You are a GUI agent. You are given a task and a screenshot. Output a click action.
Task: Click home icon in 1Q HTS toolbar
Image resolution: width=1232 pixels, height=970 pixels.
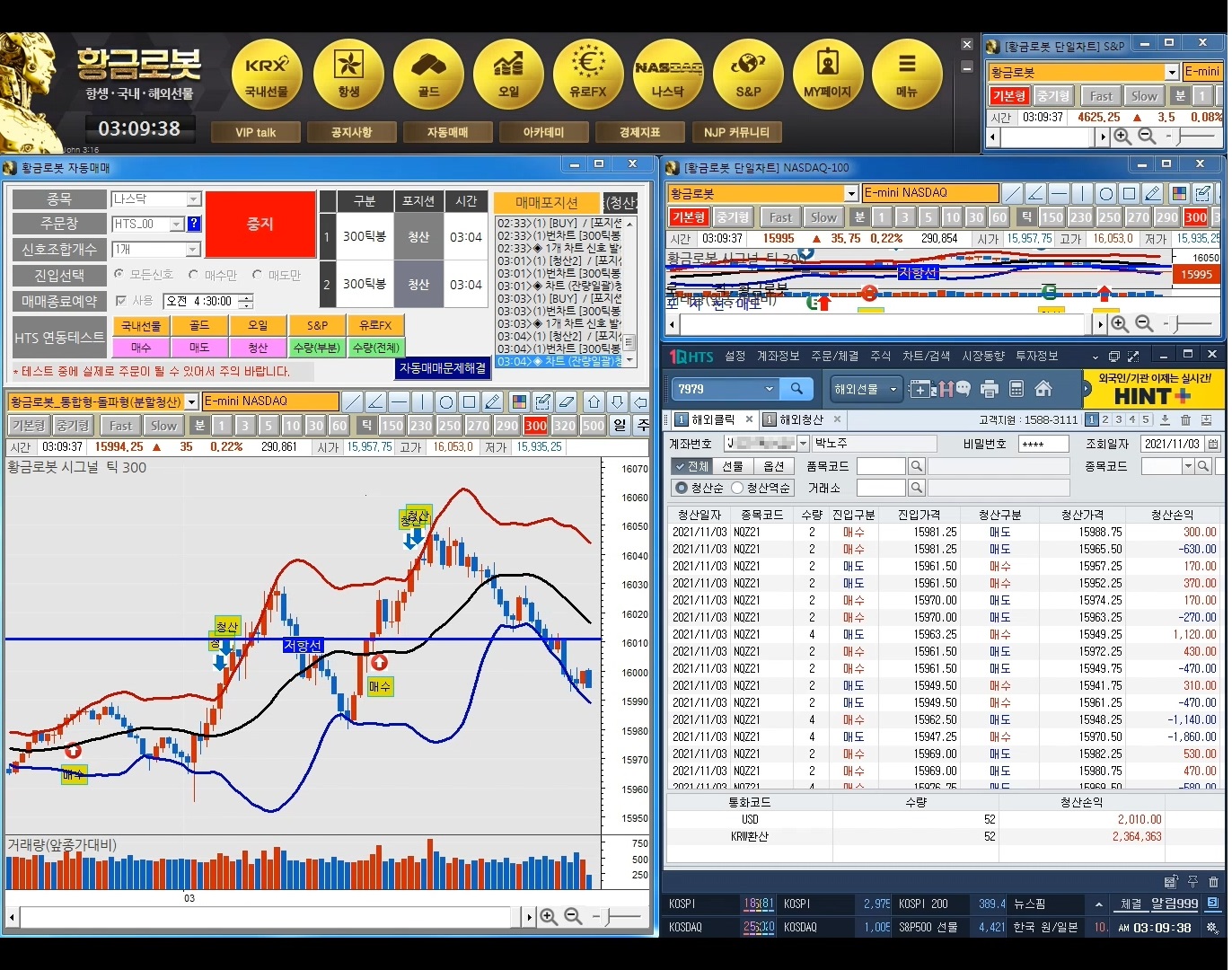click(1043, 389)
